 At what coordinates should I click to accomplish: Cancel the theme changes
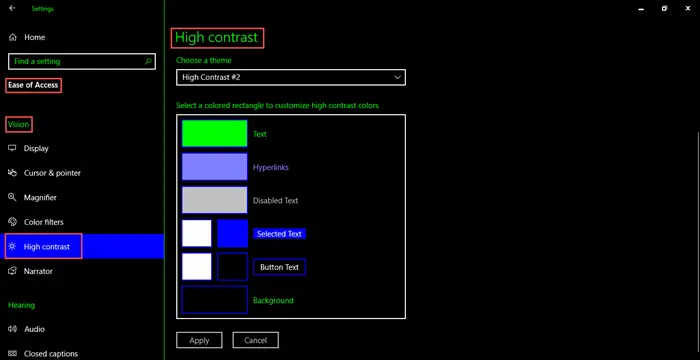coord(255,340)
